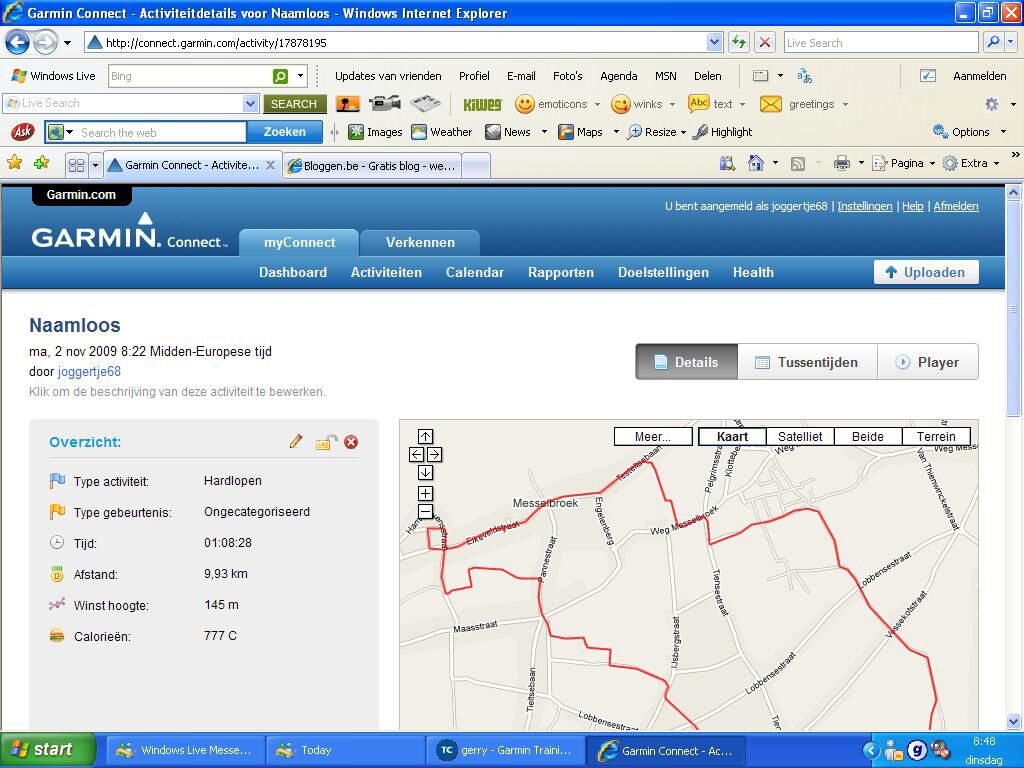
Task: Open the Favorites star in toolbar
Action: pos(15,164)
